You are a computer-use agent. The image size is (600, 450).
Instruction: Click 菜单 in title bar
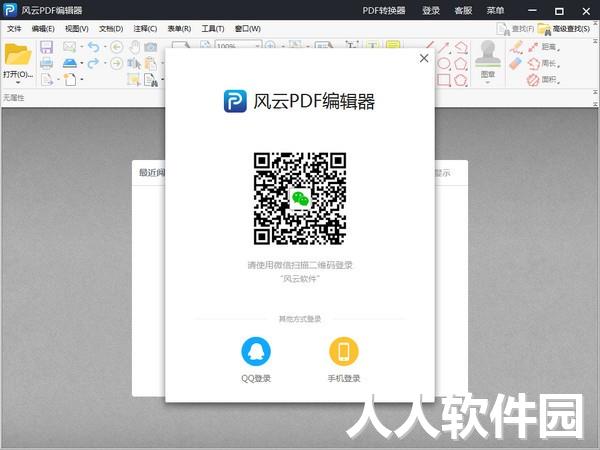pos(495,10)
